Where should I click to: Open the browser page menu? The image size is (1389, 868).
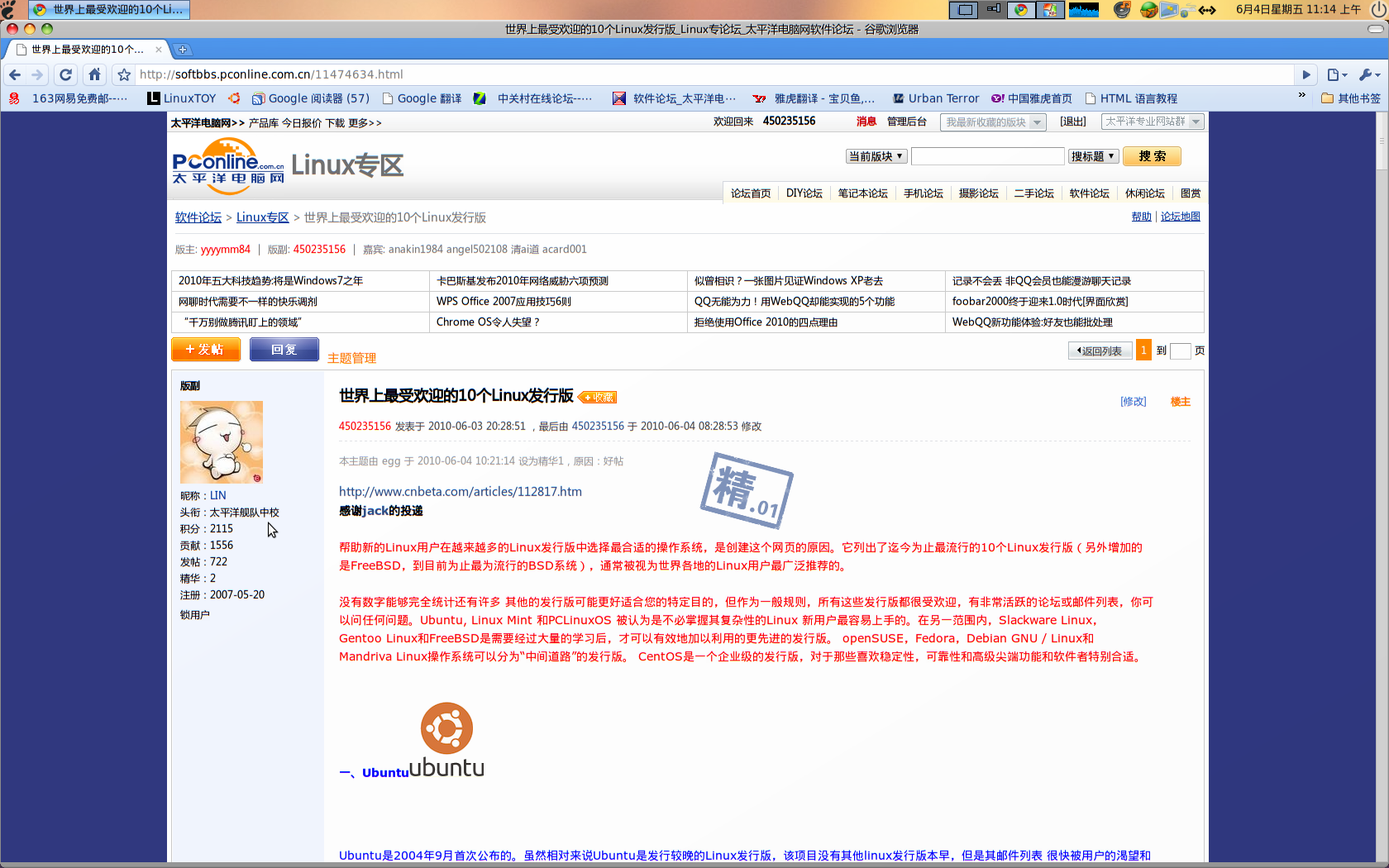point(1337,74)
